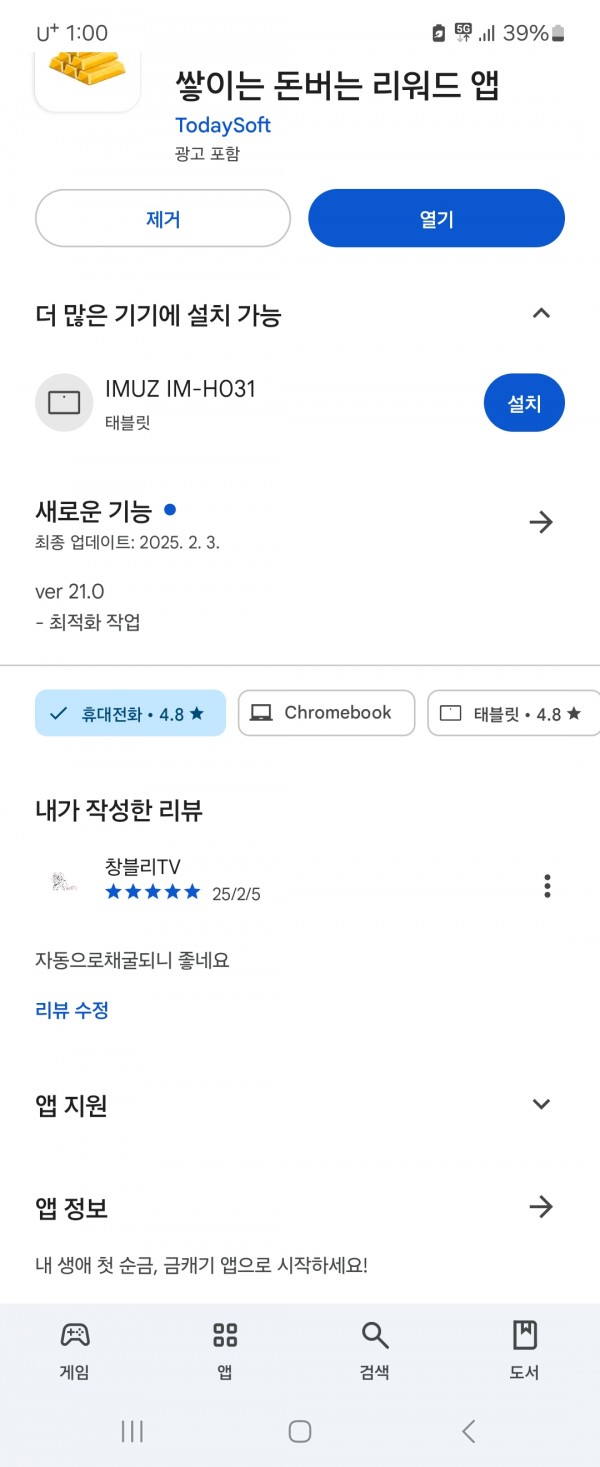Tap the recent apps navigation icon
The image size is (600, 1467).
[132, 1431]
